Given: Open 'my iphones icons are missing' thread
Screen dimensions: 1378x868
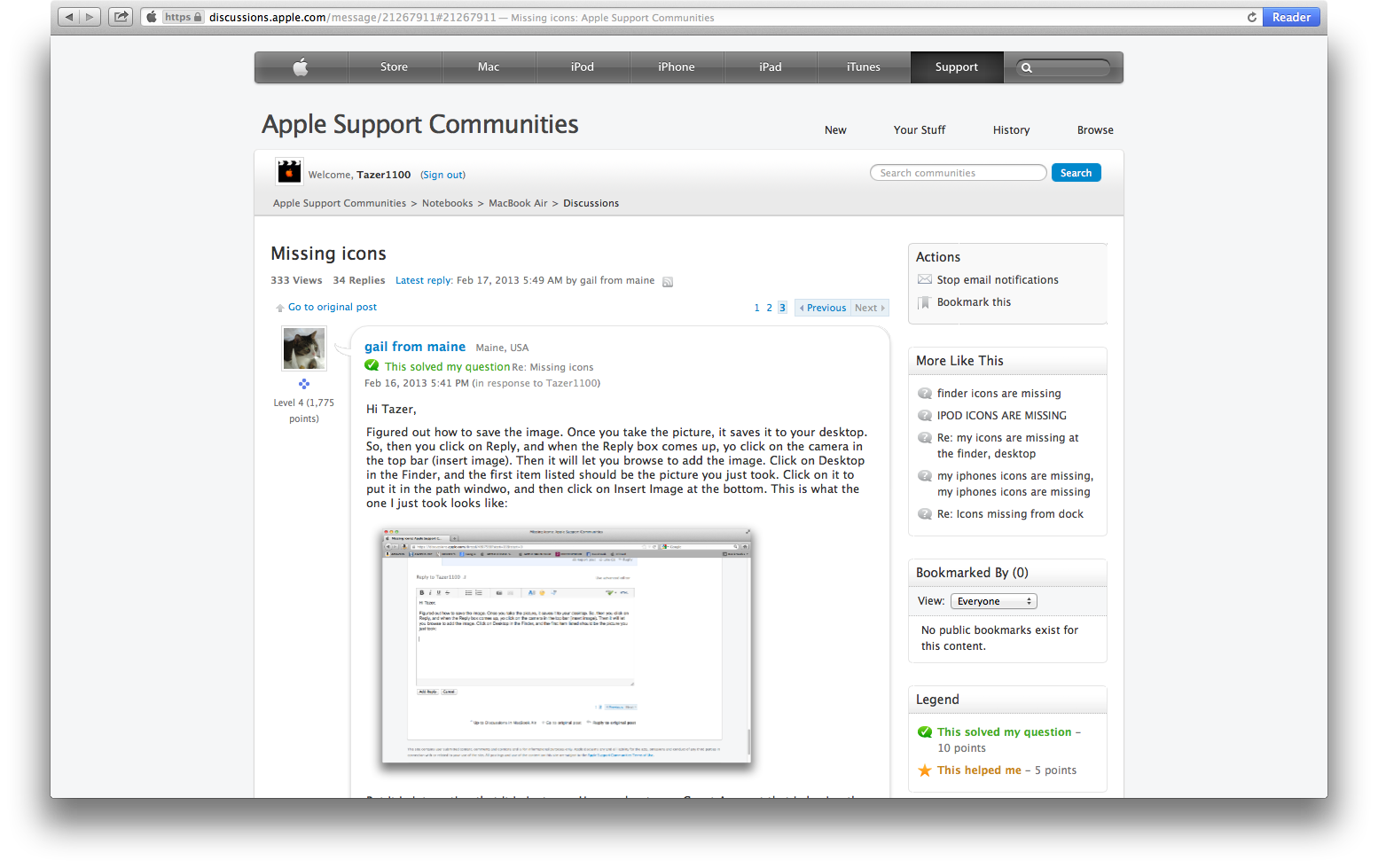Looking at the screenshot, I should tap(1015, 484).
